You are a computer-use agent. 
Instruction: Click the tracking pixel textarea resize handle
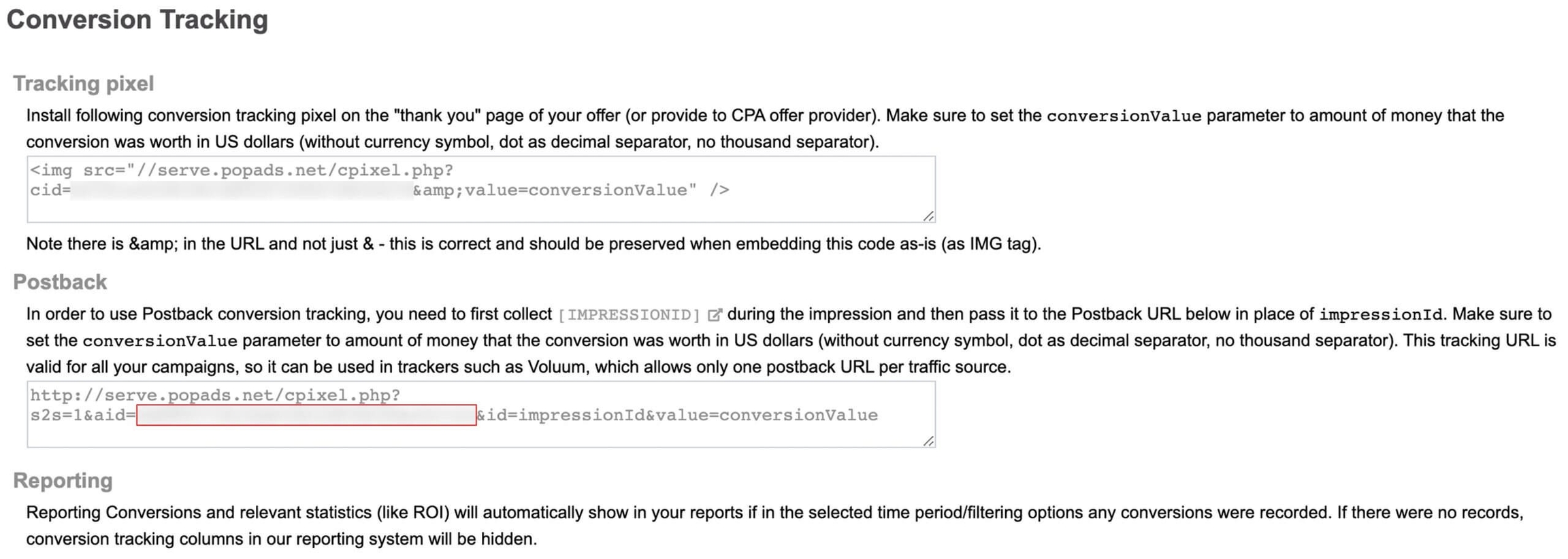(928, 216)
